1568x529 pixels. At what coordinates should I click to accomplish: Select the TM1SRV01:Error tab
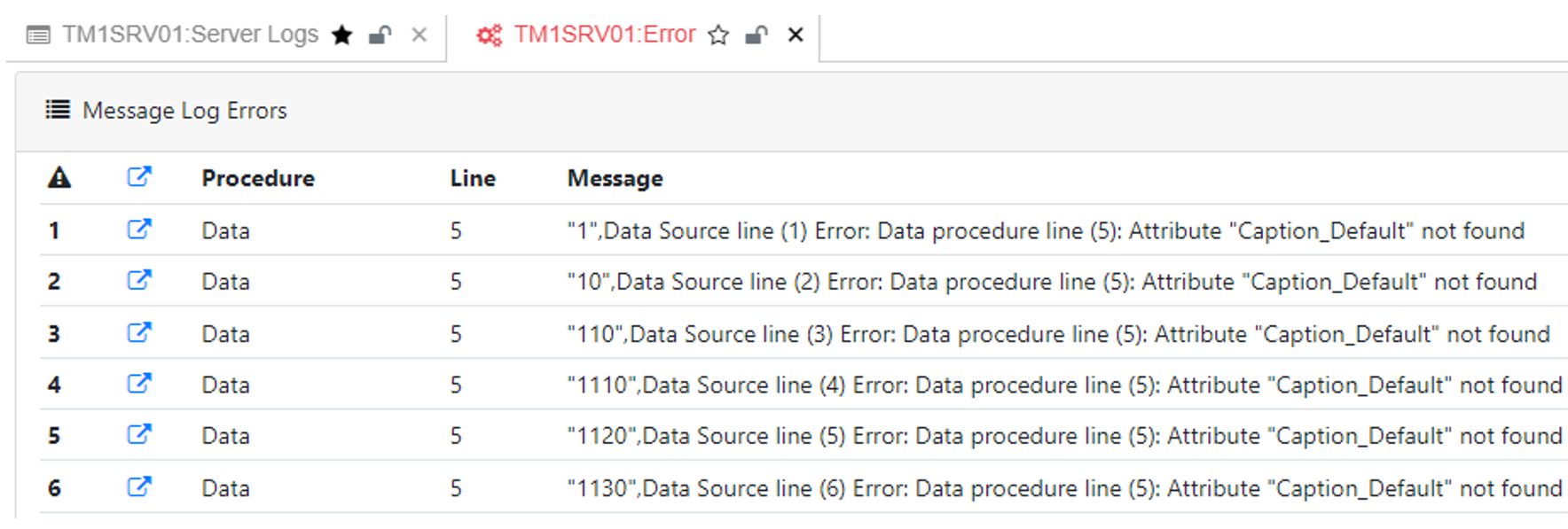(605, 34)
